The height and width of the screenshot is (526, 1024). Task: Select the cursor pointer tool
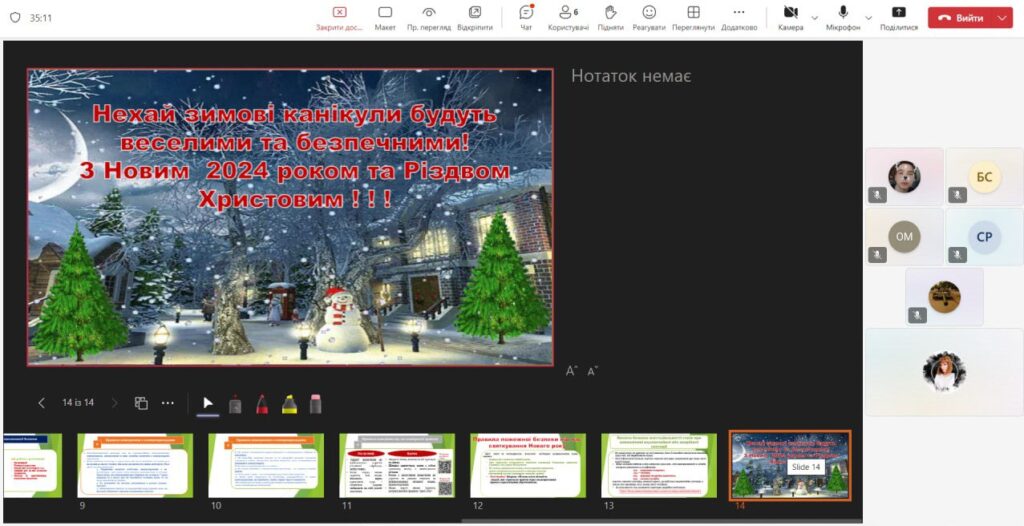point(208,403)
